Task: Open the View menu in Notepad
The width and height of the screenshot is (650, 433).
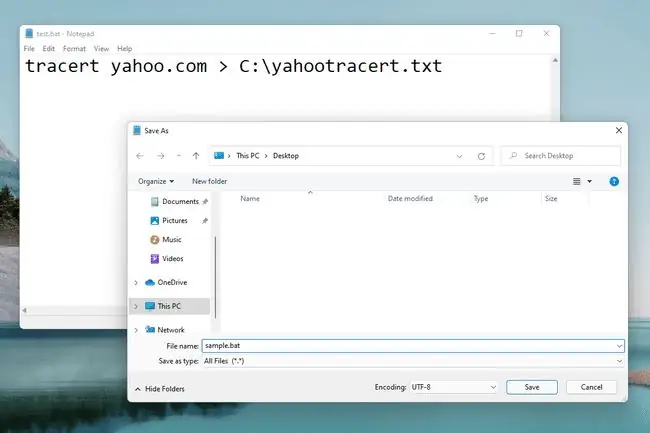Action: click(x=101, y=48)
